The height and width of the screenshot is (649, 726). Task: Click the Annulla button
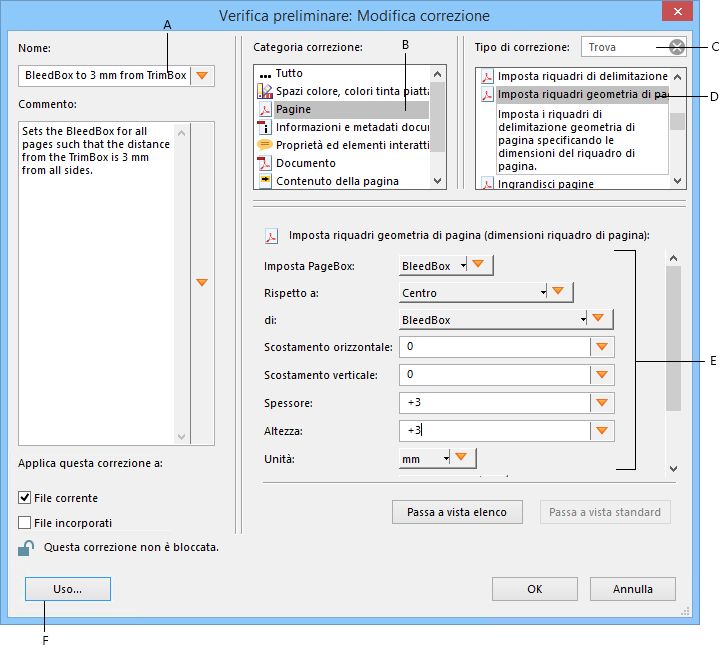point(632,589)
